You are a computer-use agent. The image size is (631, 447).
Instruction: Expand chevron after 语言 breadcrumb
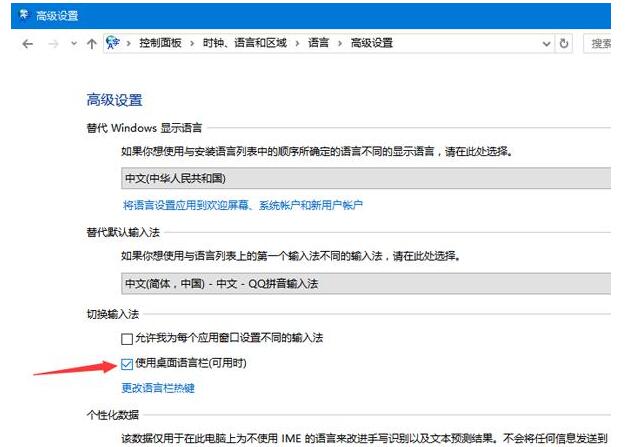340,43
